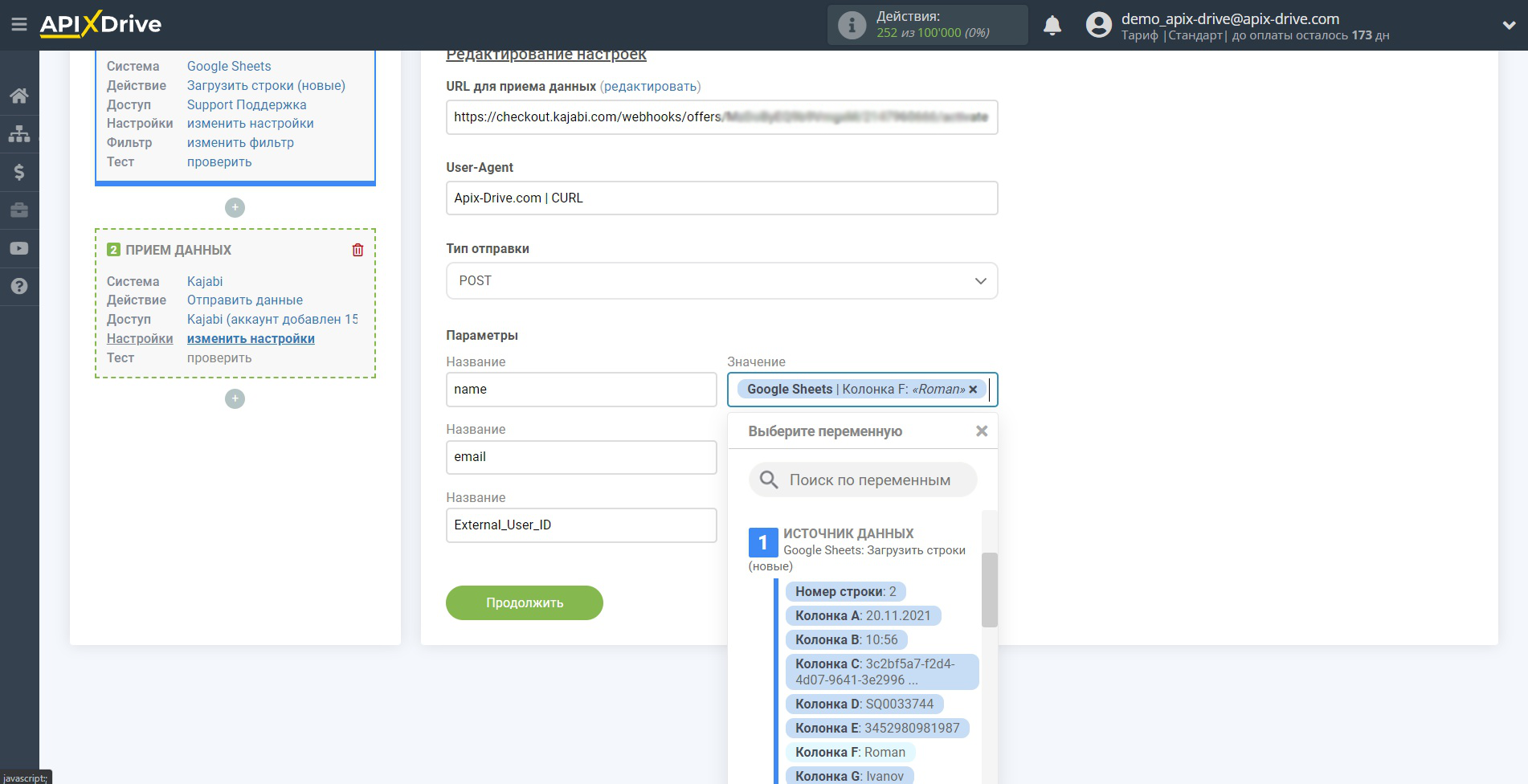
Task: Click the Загрузить строки (новые) action link
Action: pos(266,85)
